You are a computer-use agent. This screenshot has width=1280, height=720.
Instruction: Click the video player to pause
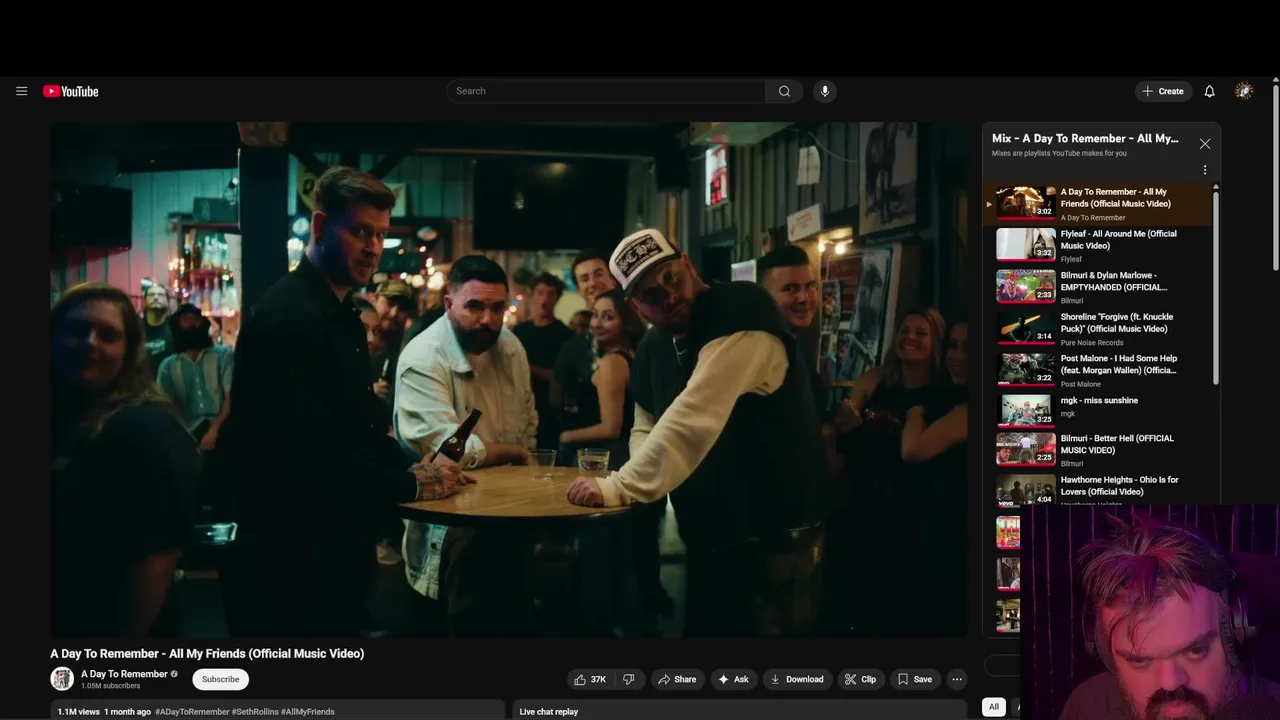pyautogui.click(x=509, y=380)
